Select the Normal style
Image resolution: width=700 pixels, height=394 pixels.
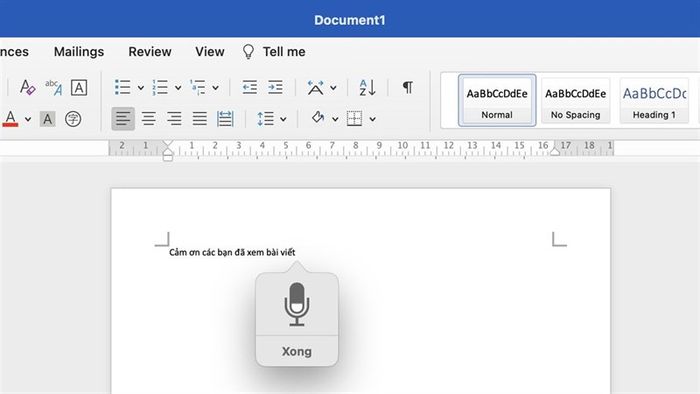pos(497,100)
